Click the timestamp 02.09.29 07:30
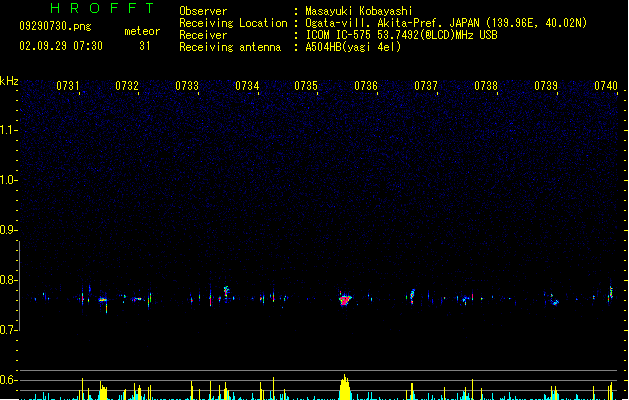 (x=61, y=46)
